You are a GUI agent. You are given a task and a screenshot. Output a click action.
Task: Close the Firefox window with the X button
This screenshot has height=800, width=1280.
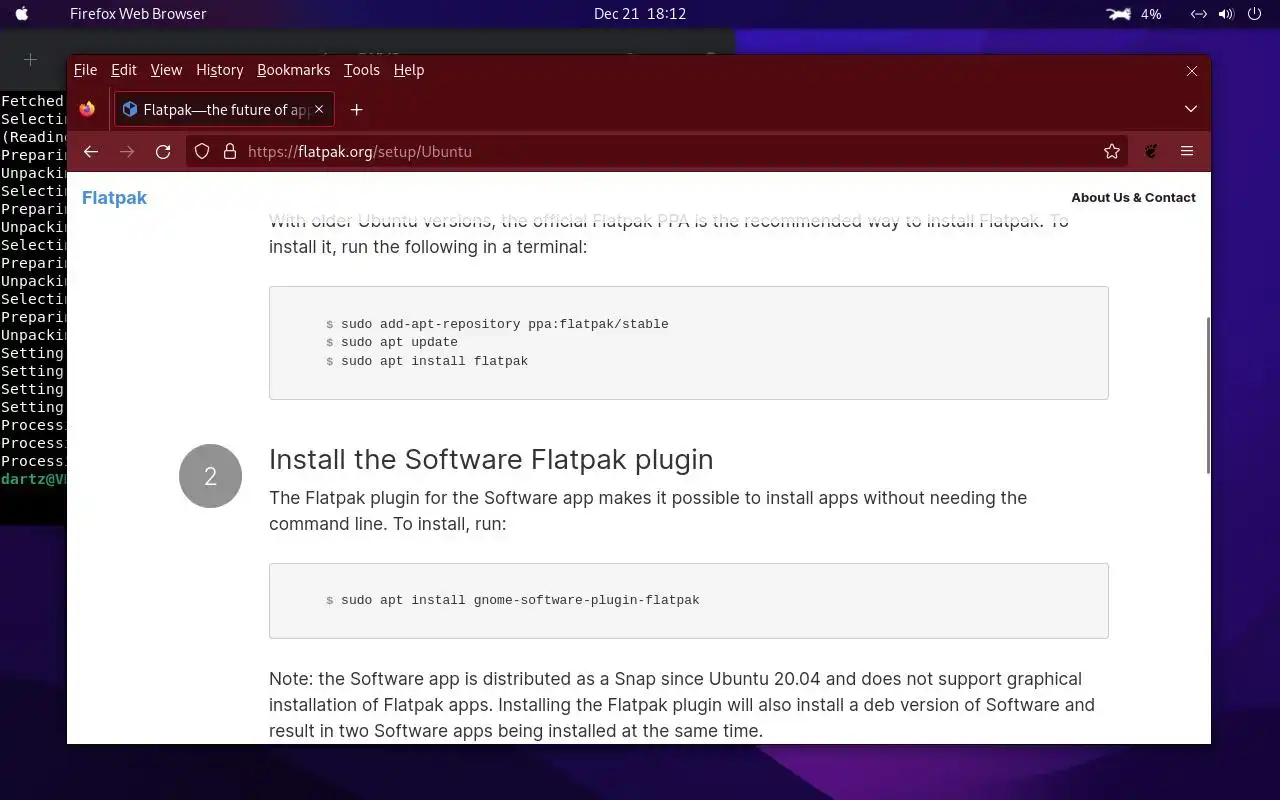point(1192,71)
